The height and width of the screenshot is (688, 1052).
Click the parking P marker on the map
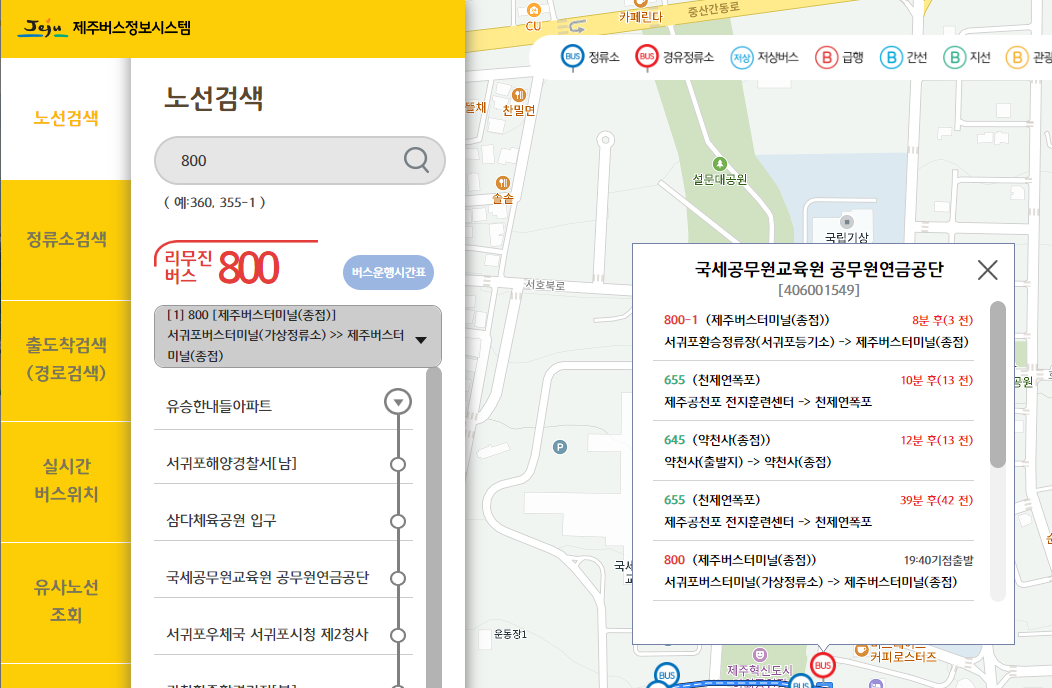pyautogui.click(x=560, y=447)
